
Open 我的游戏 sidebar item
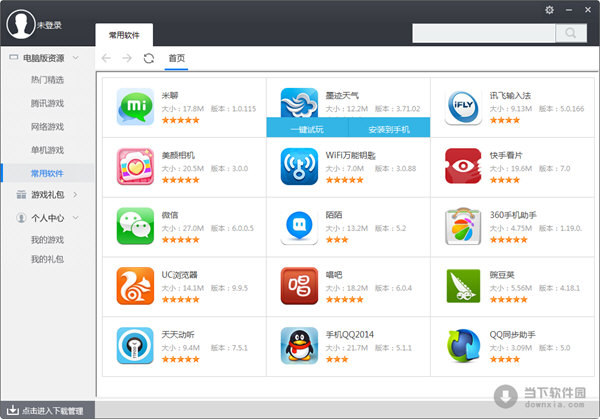click(47, 240)
